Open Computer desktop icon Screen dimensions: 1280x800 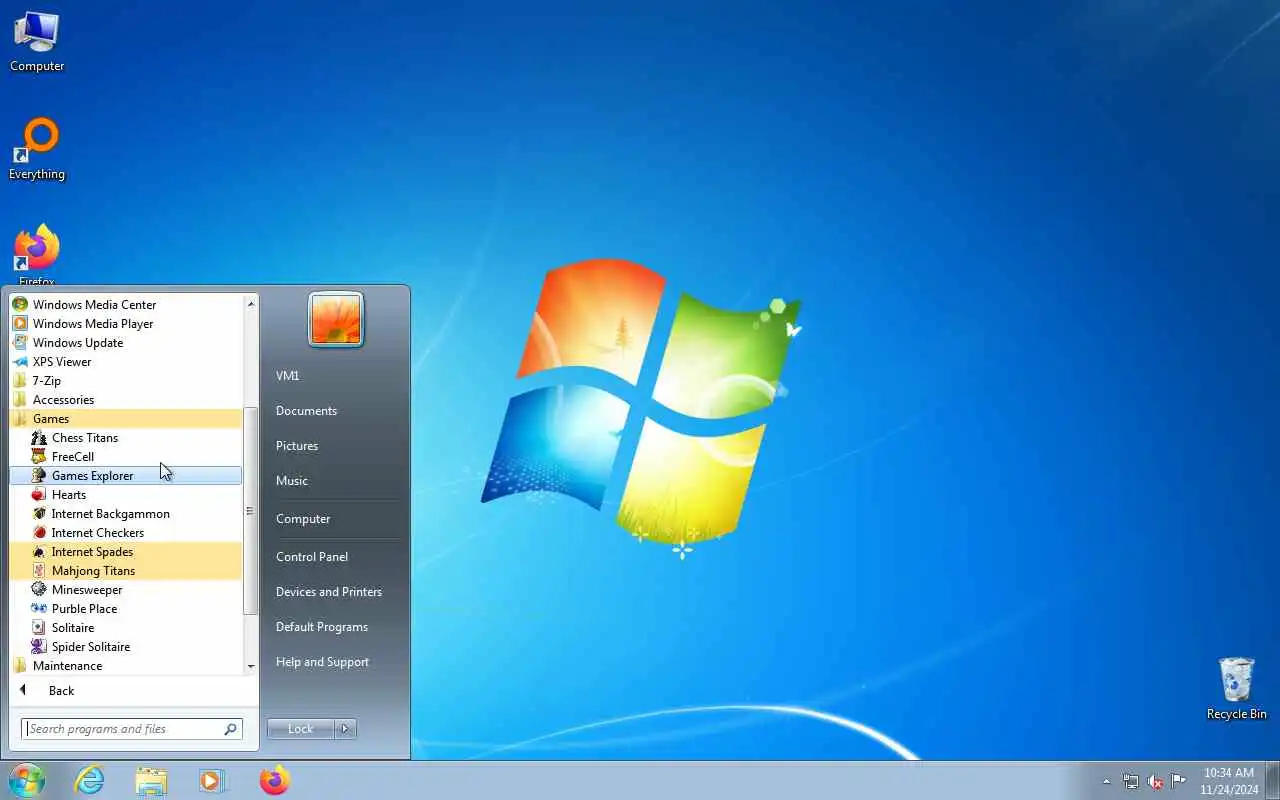[37, 42]
